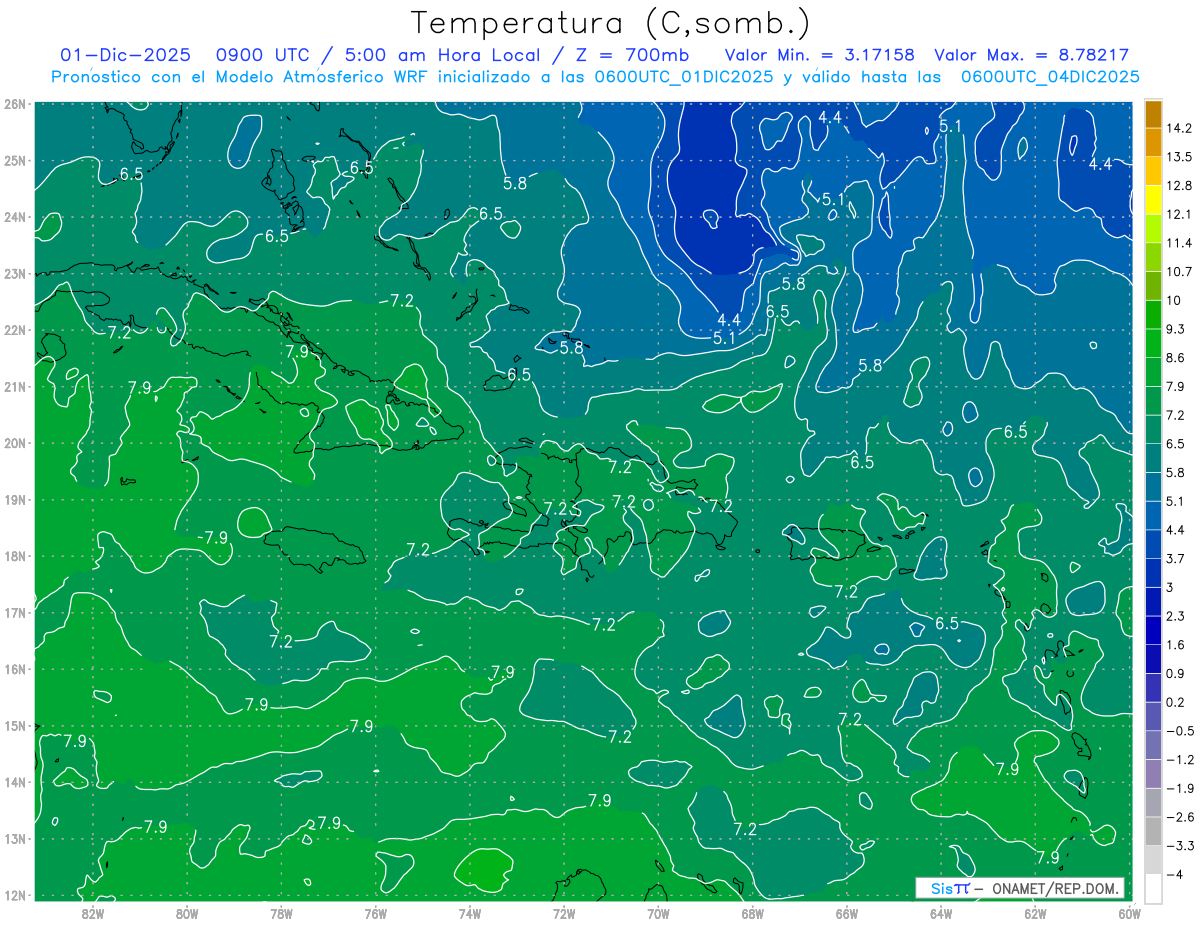This screenshot has width=1200, height=927.
Task: Click the '15N' latitude axis label
Action: [x=14, y=726]
